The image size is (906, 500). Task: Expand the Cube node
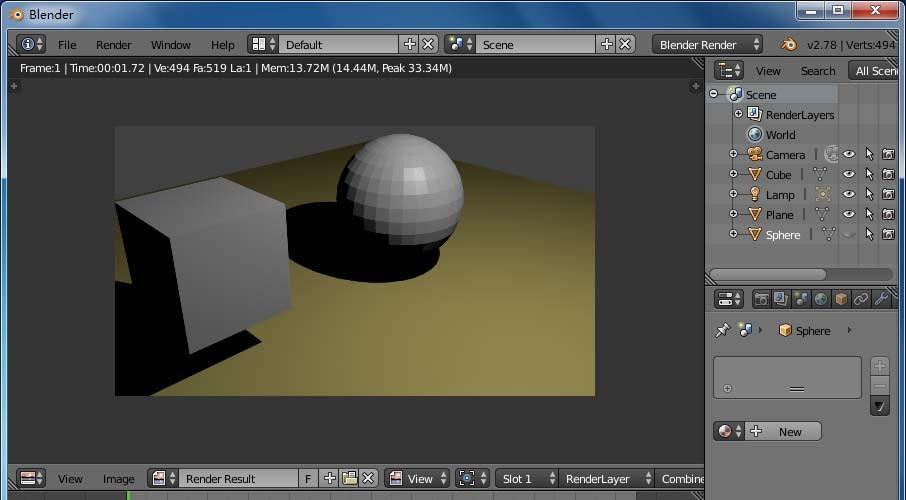[733, 174]
